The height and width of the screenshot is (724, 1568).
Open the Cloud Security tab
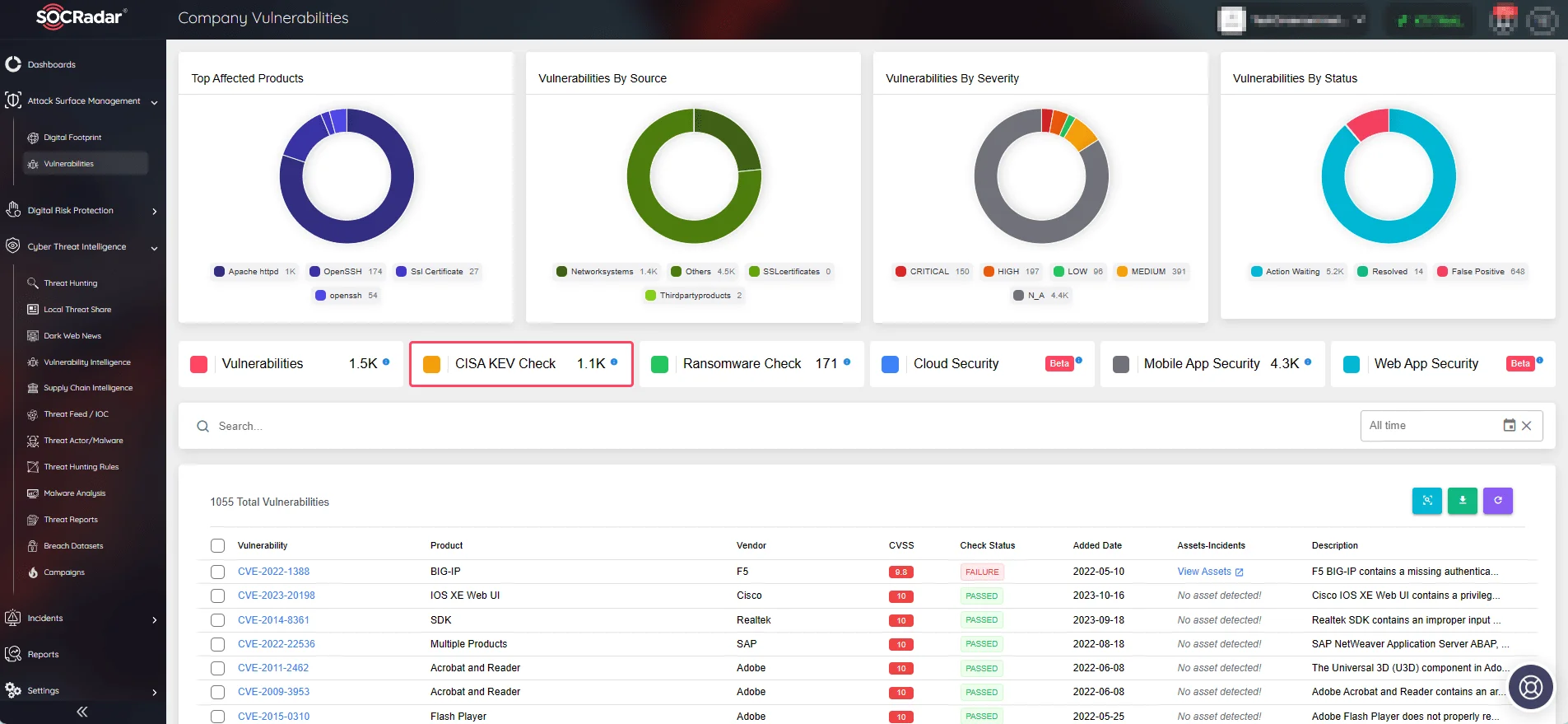click(982, 364)
